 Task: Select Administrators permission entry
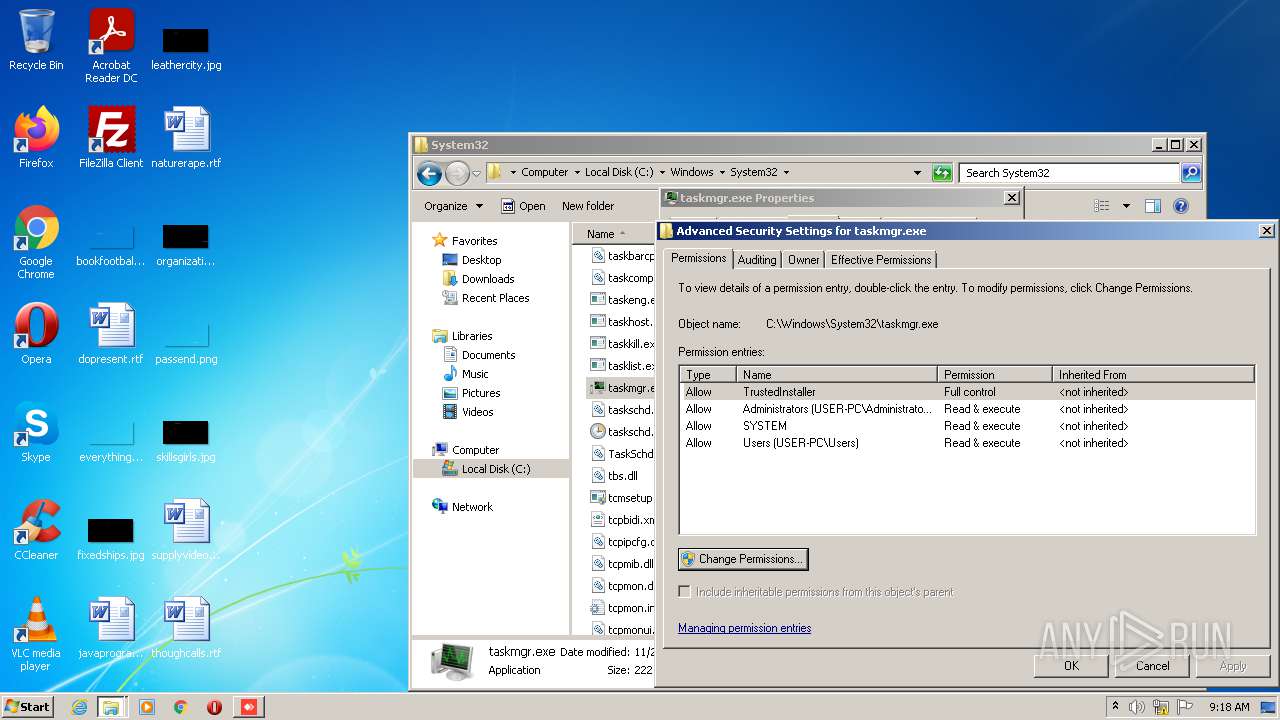(x=966, y=409)
